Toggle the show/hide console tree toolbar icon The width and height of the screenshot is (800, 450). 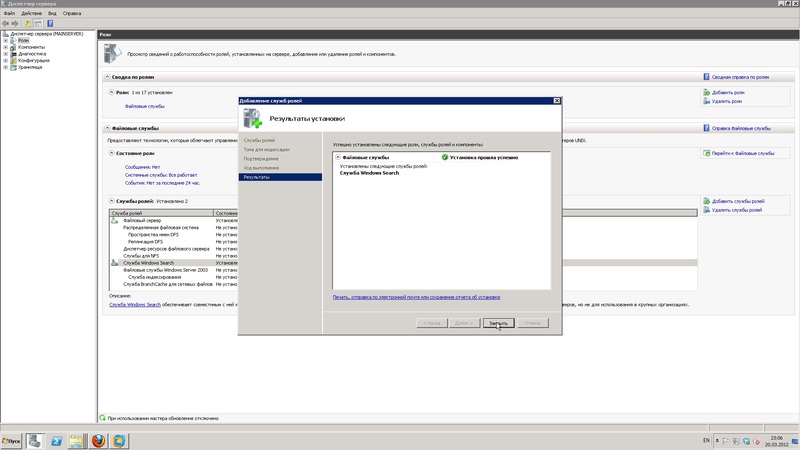38,23
